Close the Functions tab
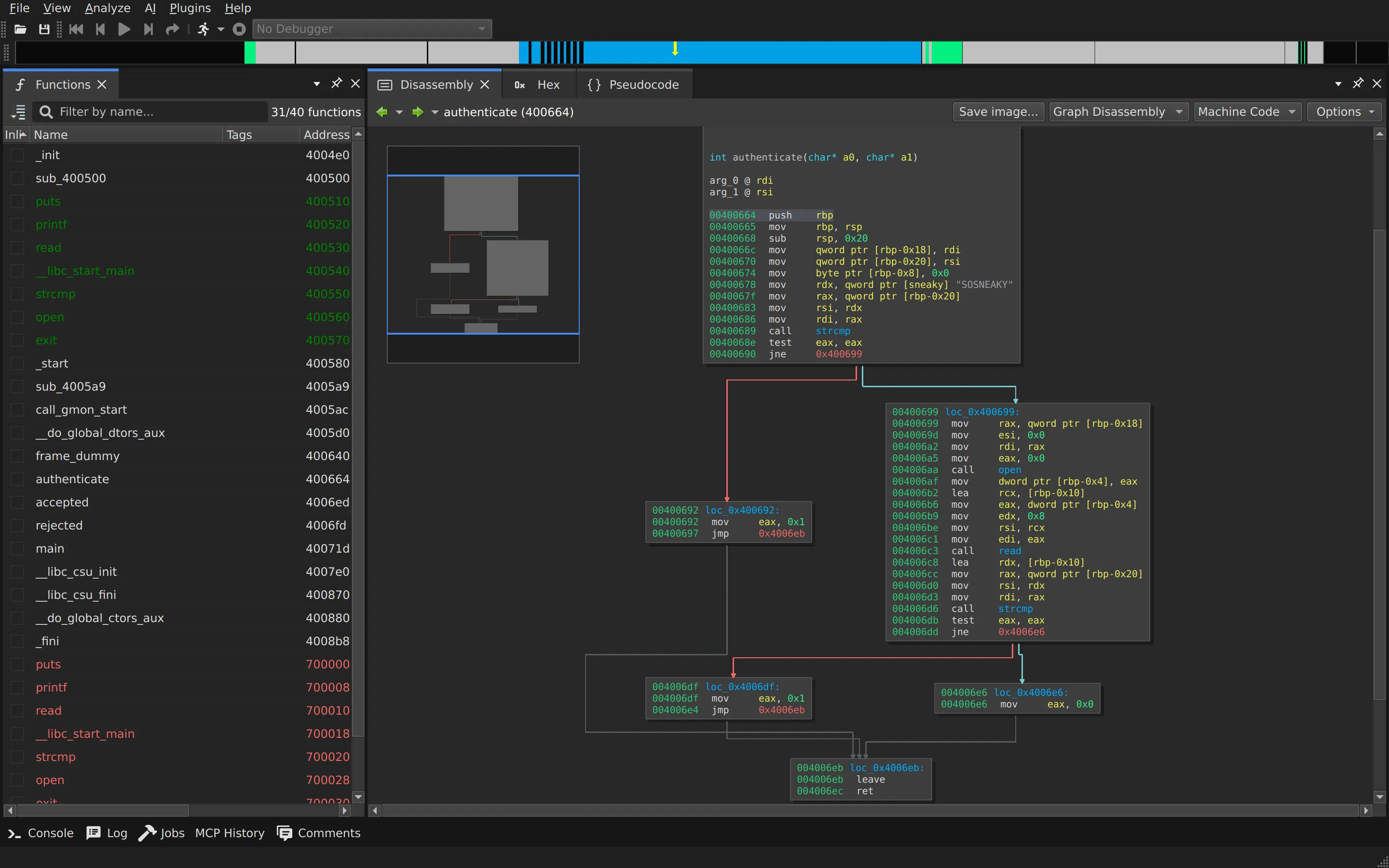The width and height of the screenshot is (1389, 868). [x=102, y=84]
